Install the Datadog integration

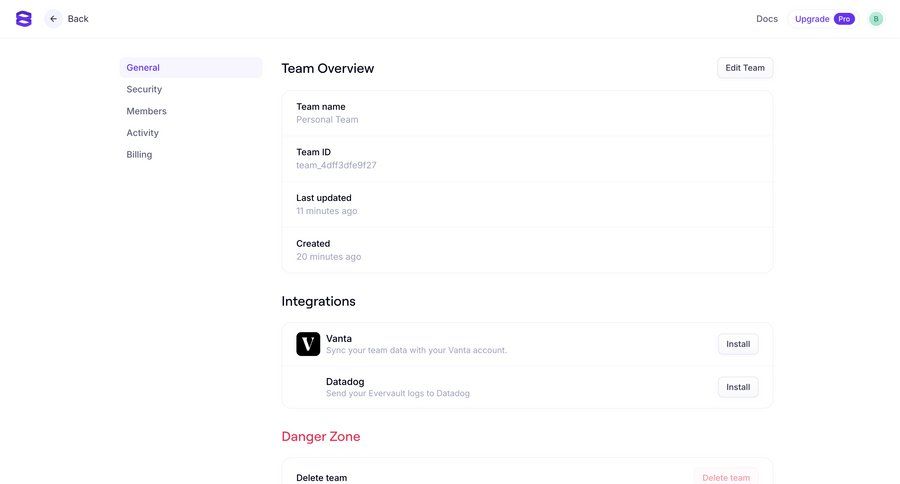tap(738, 387)
